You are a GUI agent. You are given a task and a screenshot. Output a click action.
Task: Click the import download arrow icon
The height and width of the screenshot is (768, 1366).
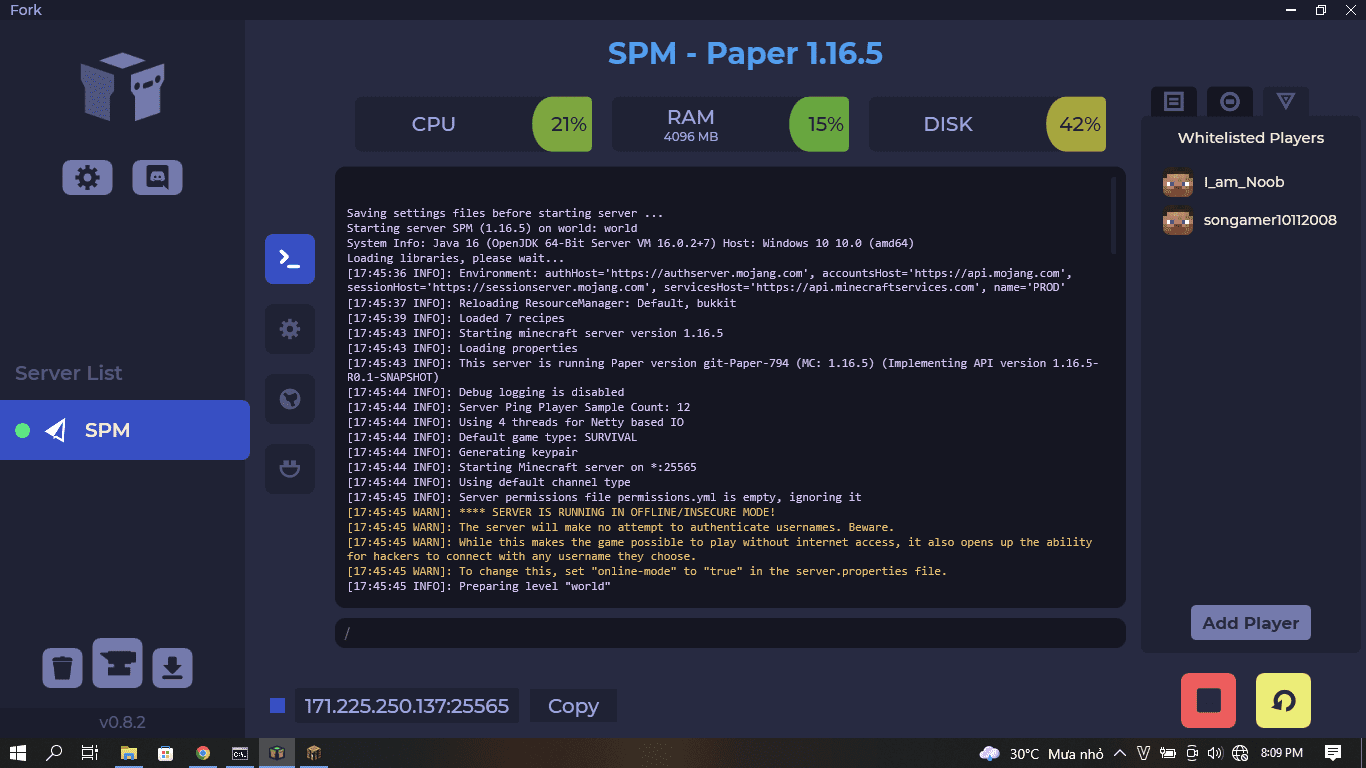pyautogui.click(x=172, y=667)
